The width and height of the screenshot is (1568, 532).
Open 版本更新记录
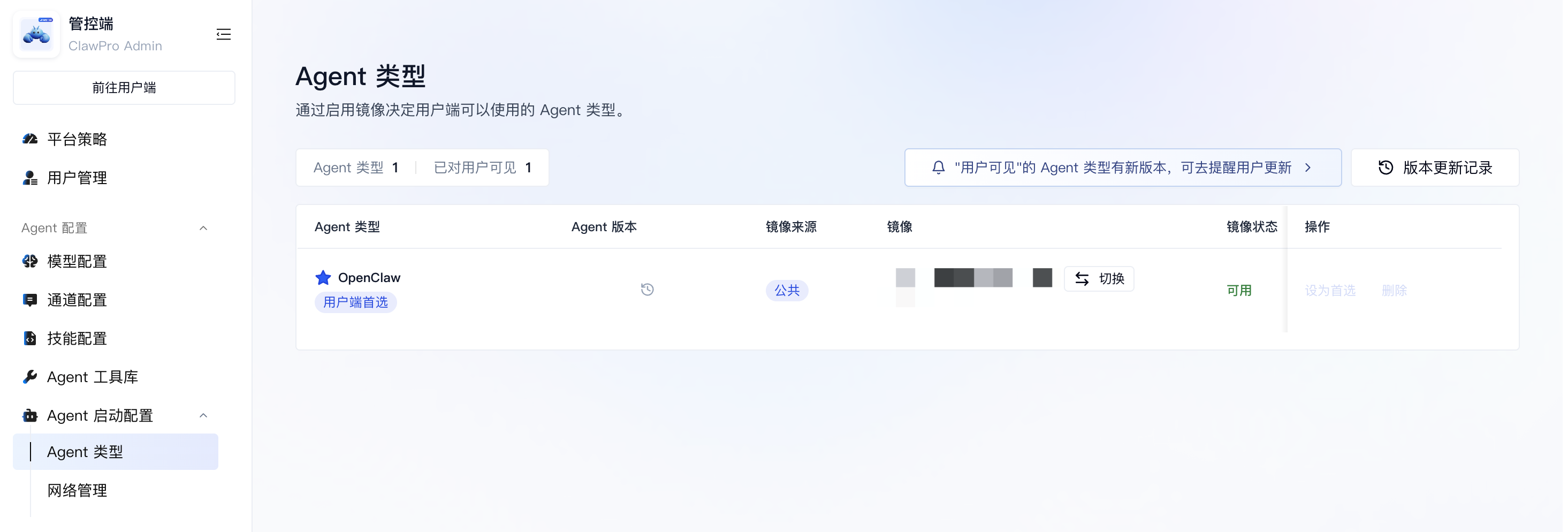click(1435, 168)
